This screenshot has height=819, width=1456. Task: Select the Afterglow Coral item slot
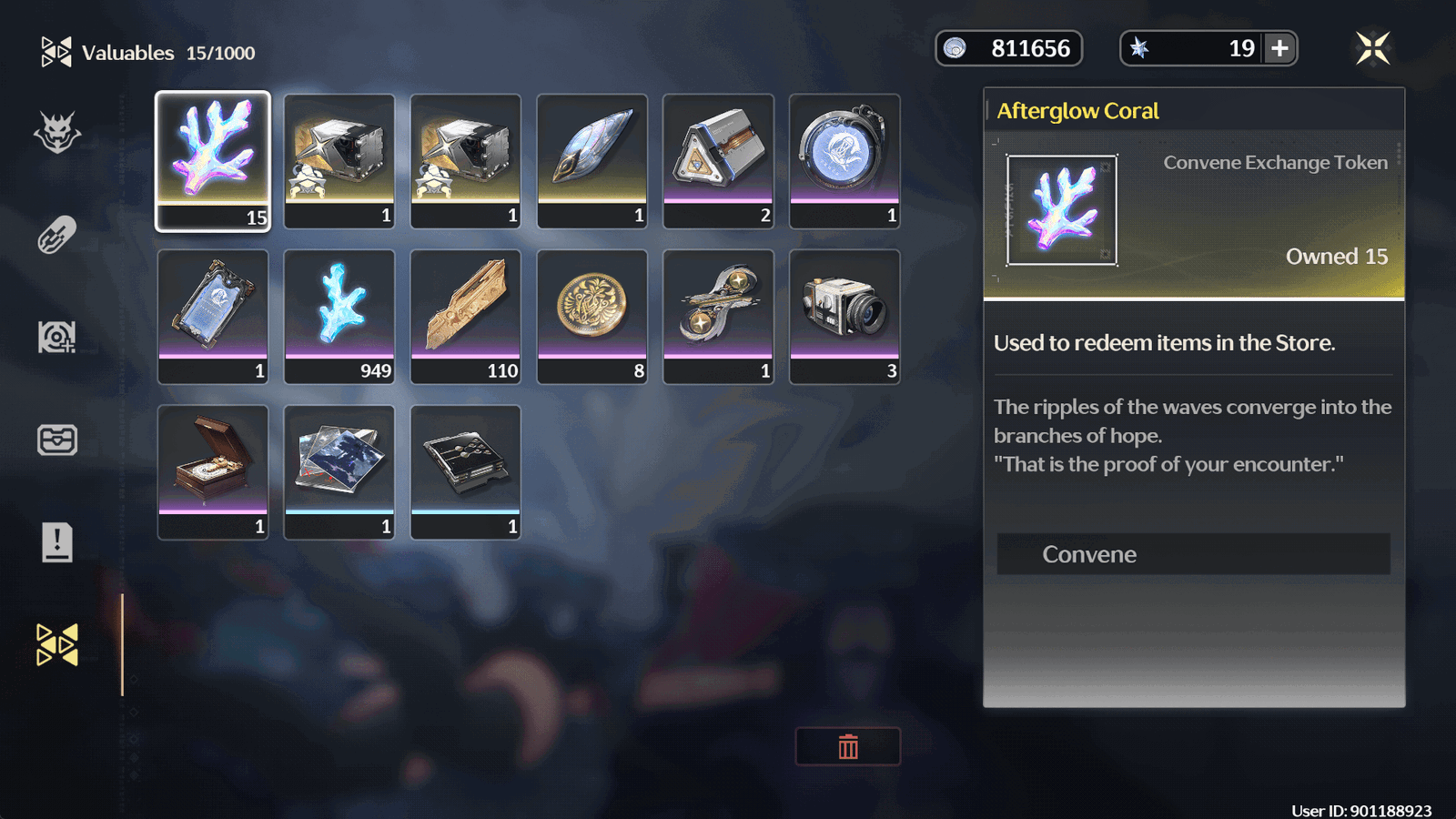pyautogui.click(x=213, y=161)
